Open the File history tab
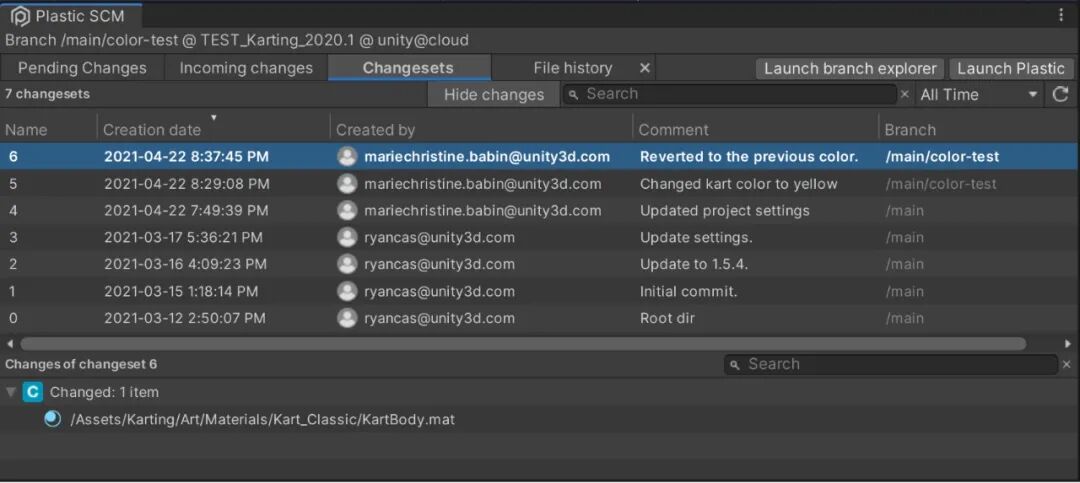Image resolution: width=1080 pixels, height=483 pixels. click(572, 68)
